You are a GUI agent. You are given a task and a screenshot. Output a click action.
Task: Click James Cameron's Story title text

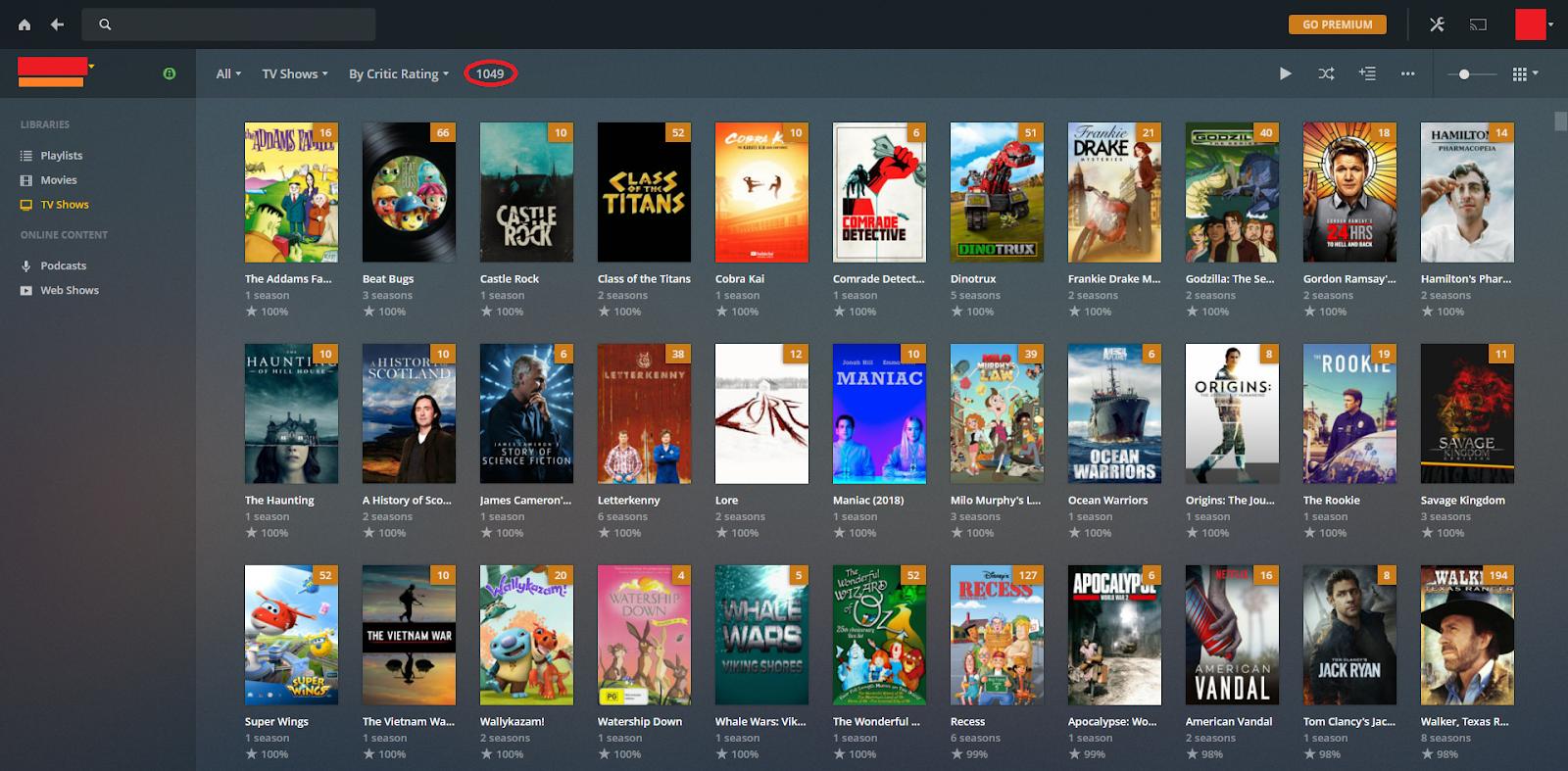(525, 501)
